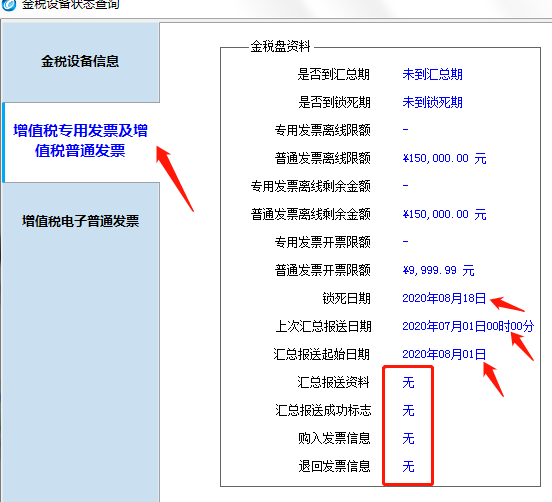Select 增值税专用发票及增值税普通发票 tab
This screenshot has width=552, height=502.
81,141
